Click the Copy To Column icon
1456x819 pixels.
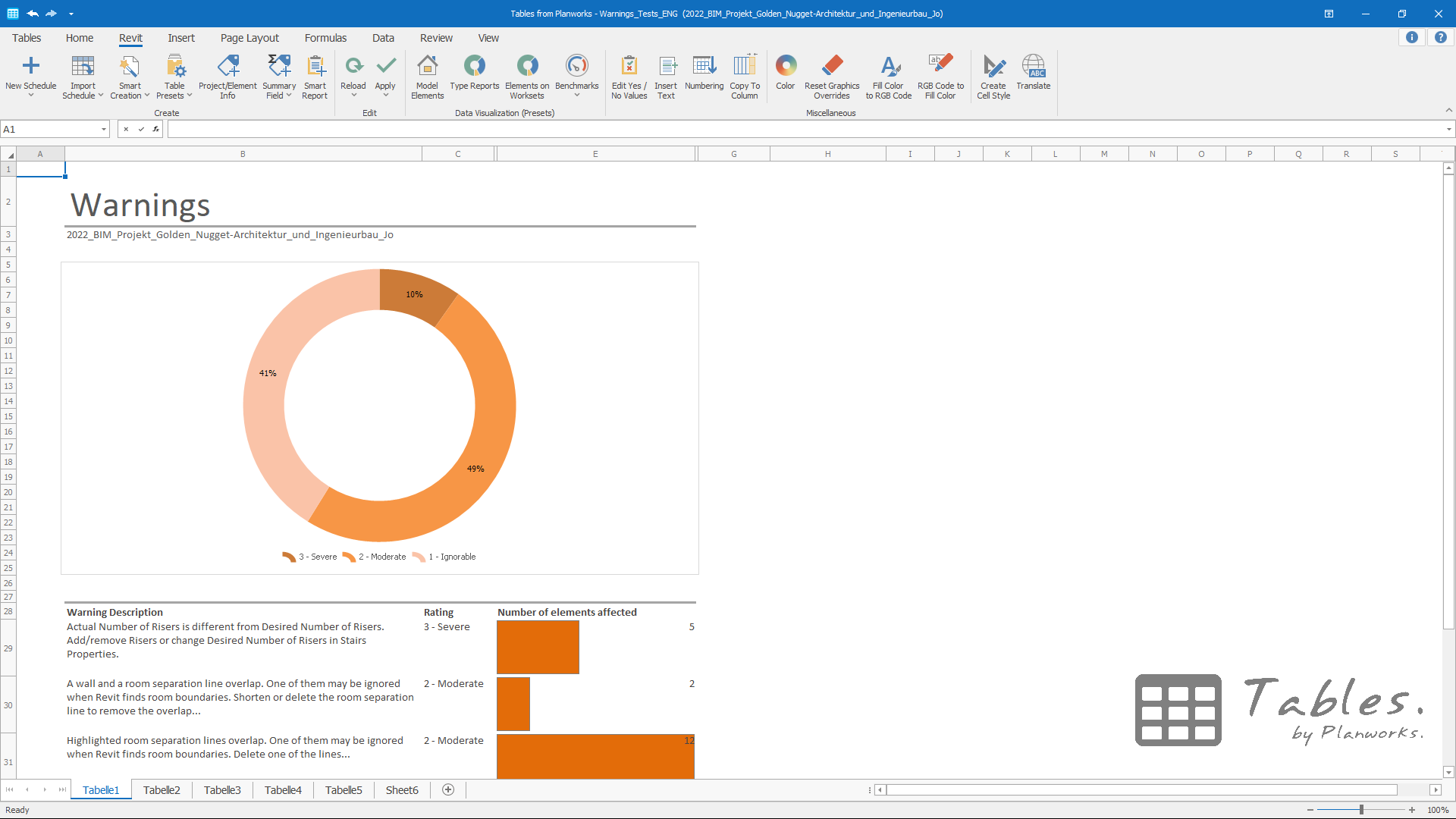[x=745, y=67]
